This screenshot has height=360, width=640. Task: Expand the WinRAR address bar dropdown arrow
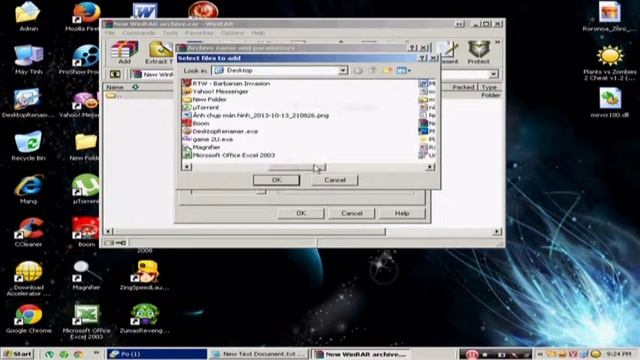point(493,74)
